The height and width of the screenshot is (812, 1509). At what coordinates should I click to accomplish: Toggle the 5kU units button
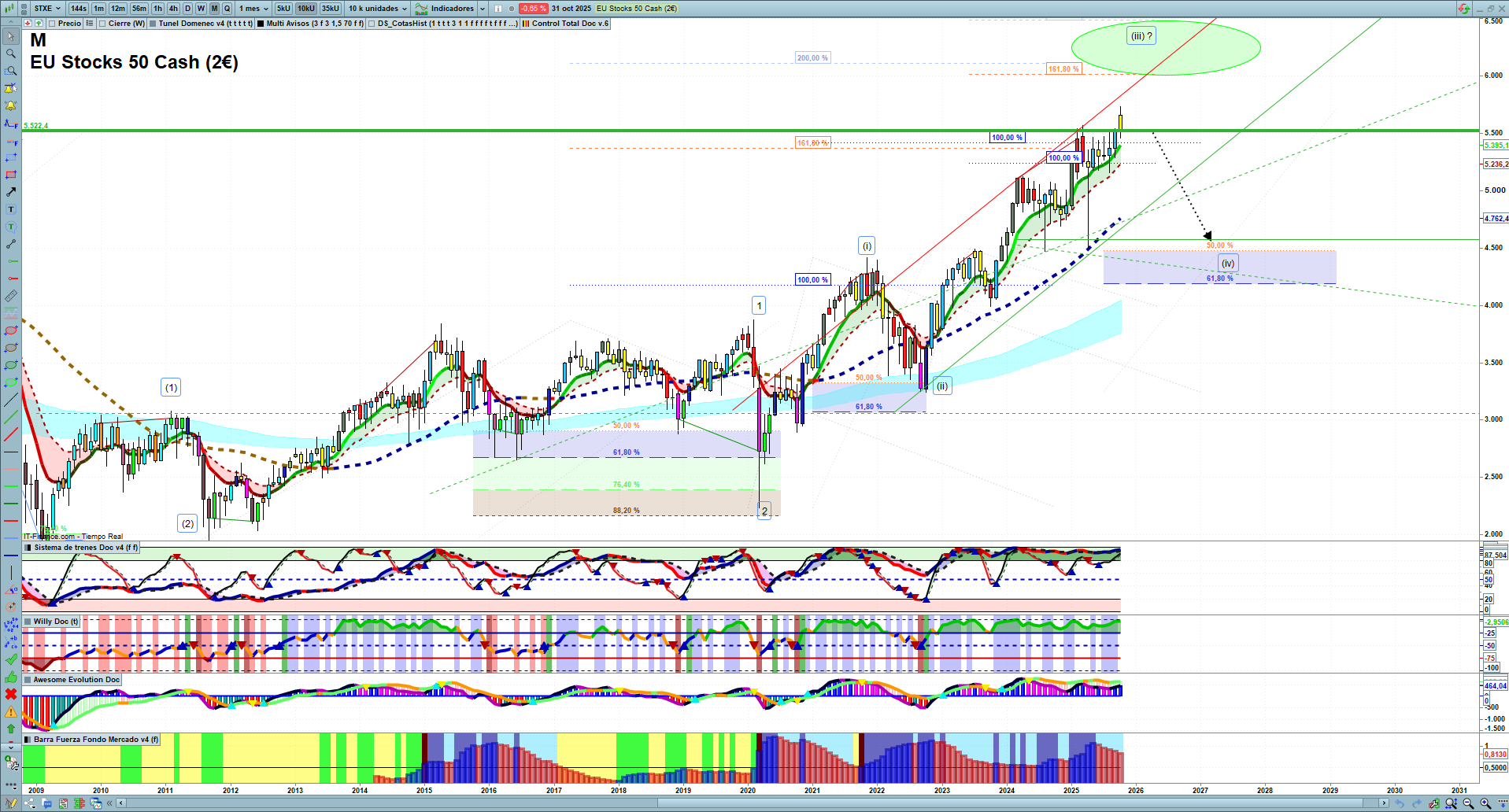[283, 9]
